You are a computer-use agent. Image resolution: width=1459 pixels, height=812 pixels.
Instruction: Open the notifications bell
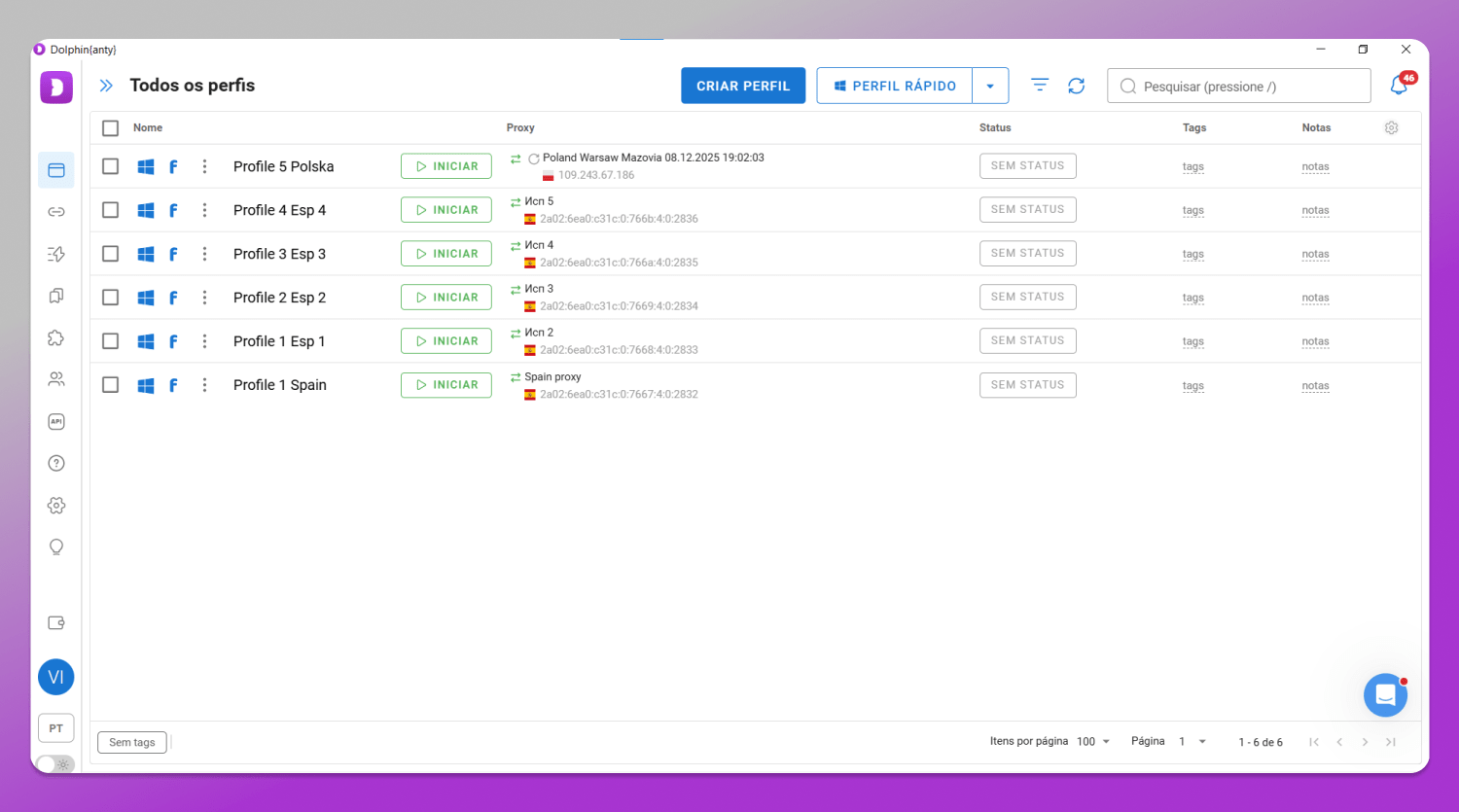[1399, 86]
